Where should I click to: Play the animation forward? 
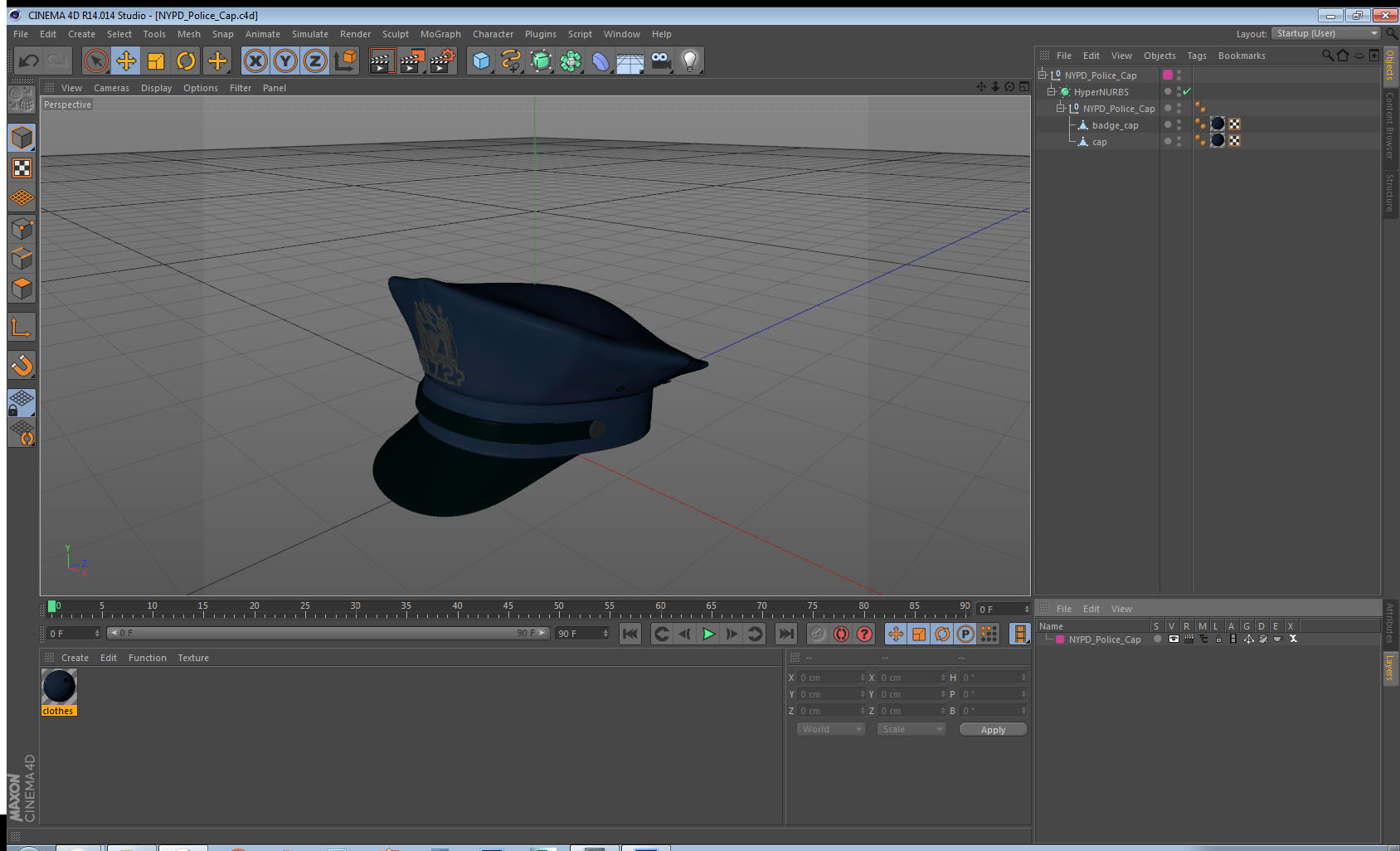click(708, 634)
